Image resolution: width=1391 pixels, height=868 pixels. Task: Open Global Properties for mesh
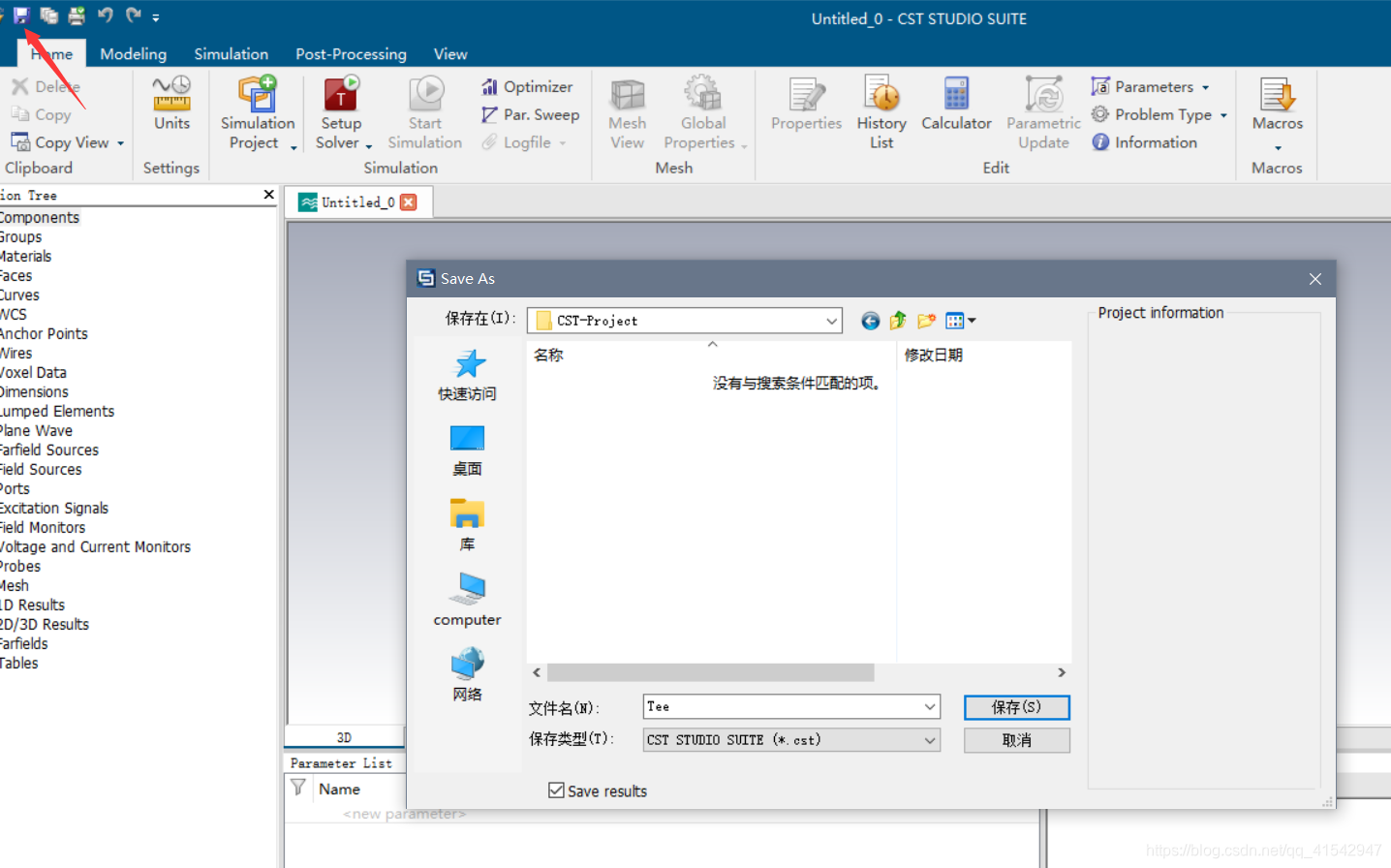click(x=703, y=113)
